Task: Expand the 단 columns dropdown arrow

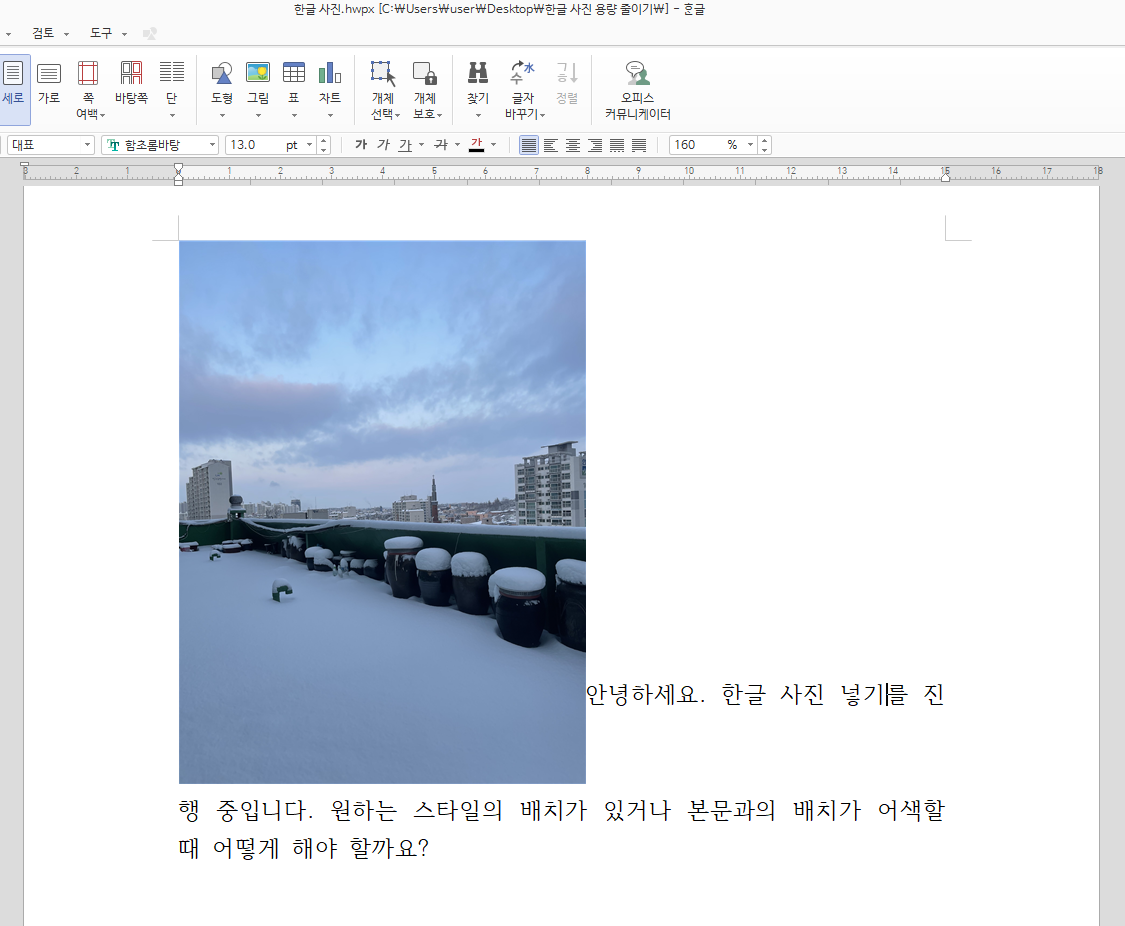Action: click(172, 115)
